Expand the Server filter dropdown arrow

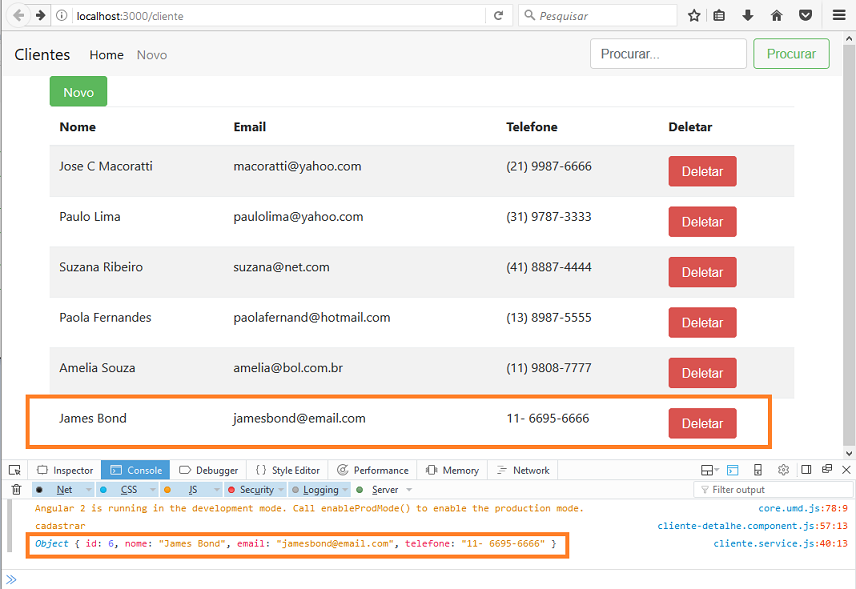pos(409,490)
